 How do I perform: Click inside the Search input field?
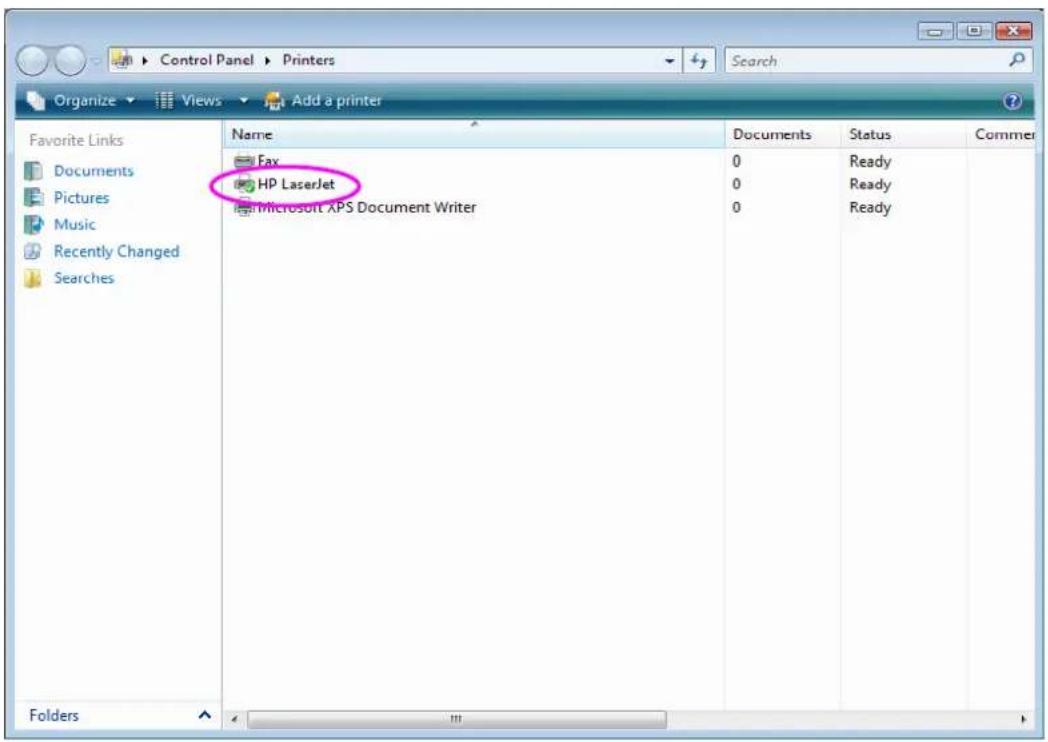pos(866,61)
